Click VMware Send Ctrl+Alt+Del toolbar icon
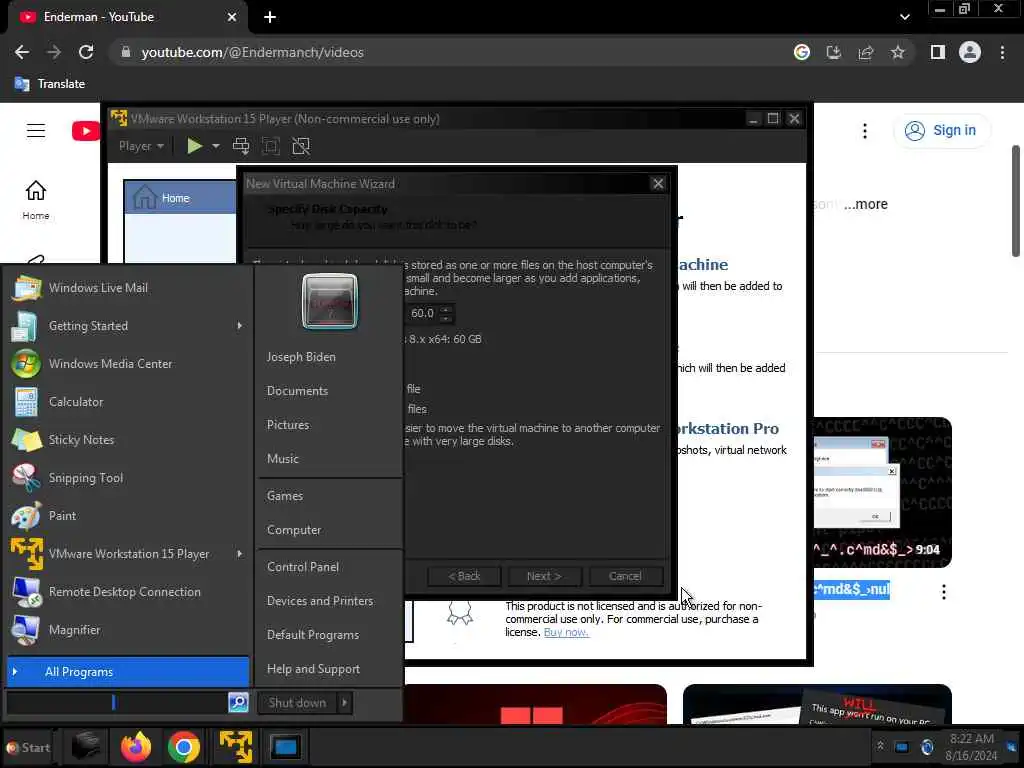The height and width of the screenshot is (768, 1024). tap(241, 146)
